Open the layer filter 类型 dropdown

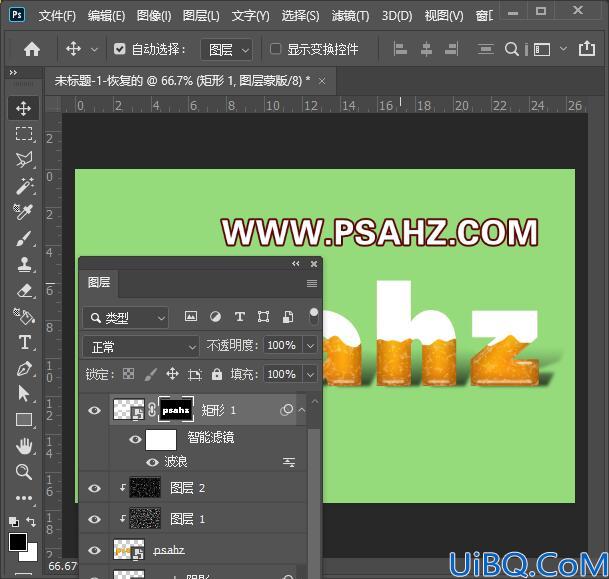click(x=125, y=318)
